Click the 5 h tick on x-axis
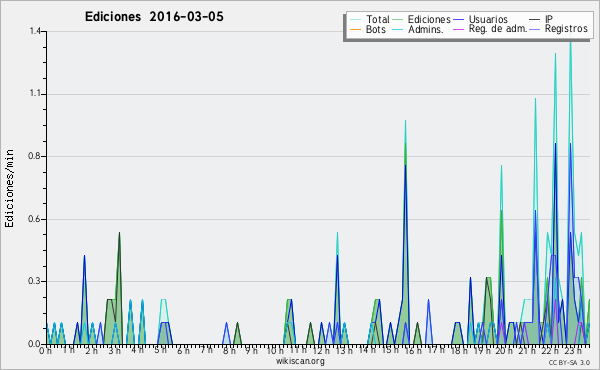600x370 pixels. pyautogui.click(x=161, y=350)
